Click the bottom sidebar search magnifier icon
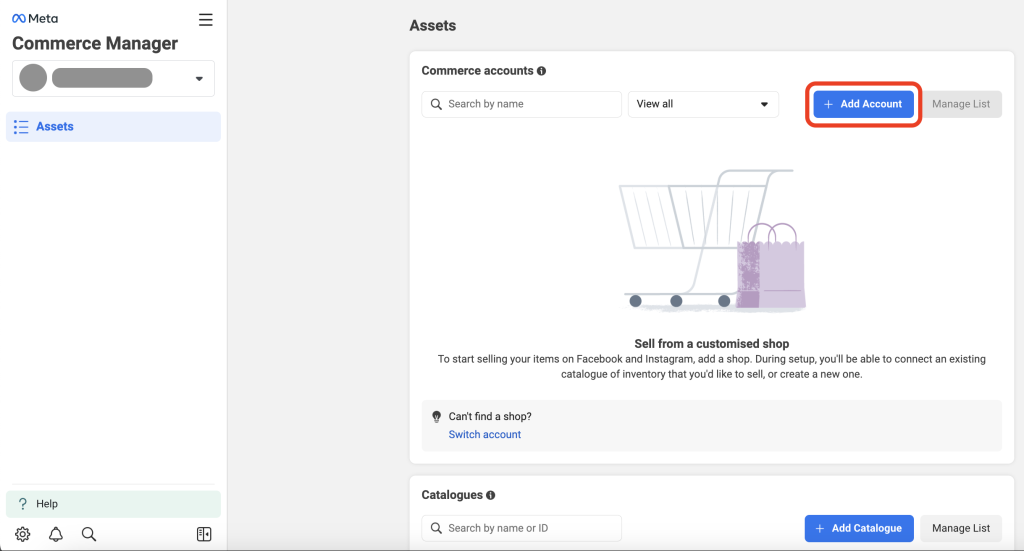This screenshot has width=1024, height=551. (x=89, y=534)
